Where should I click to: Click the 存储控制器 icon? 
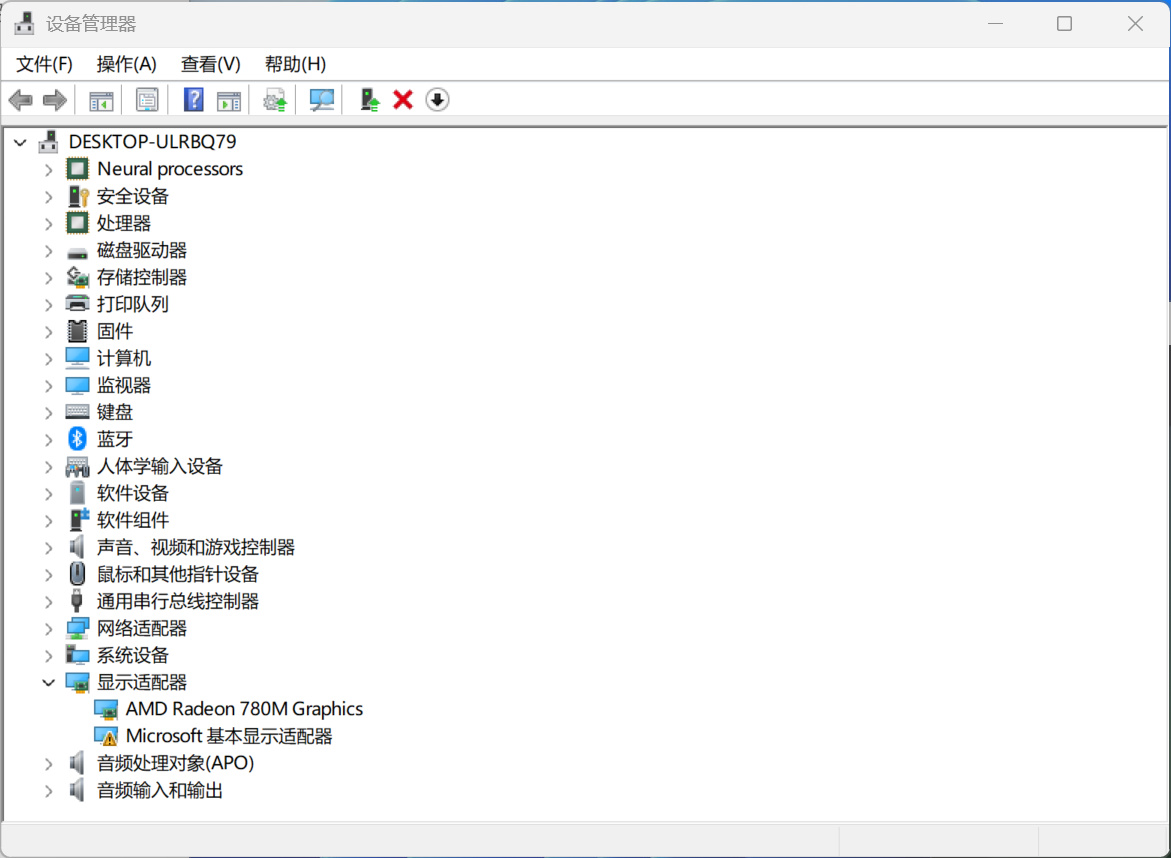[77, 277]
